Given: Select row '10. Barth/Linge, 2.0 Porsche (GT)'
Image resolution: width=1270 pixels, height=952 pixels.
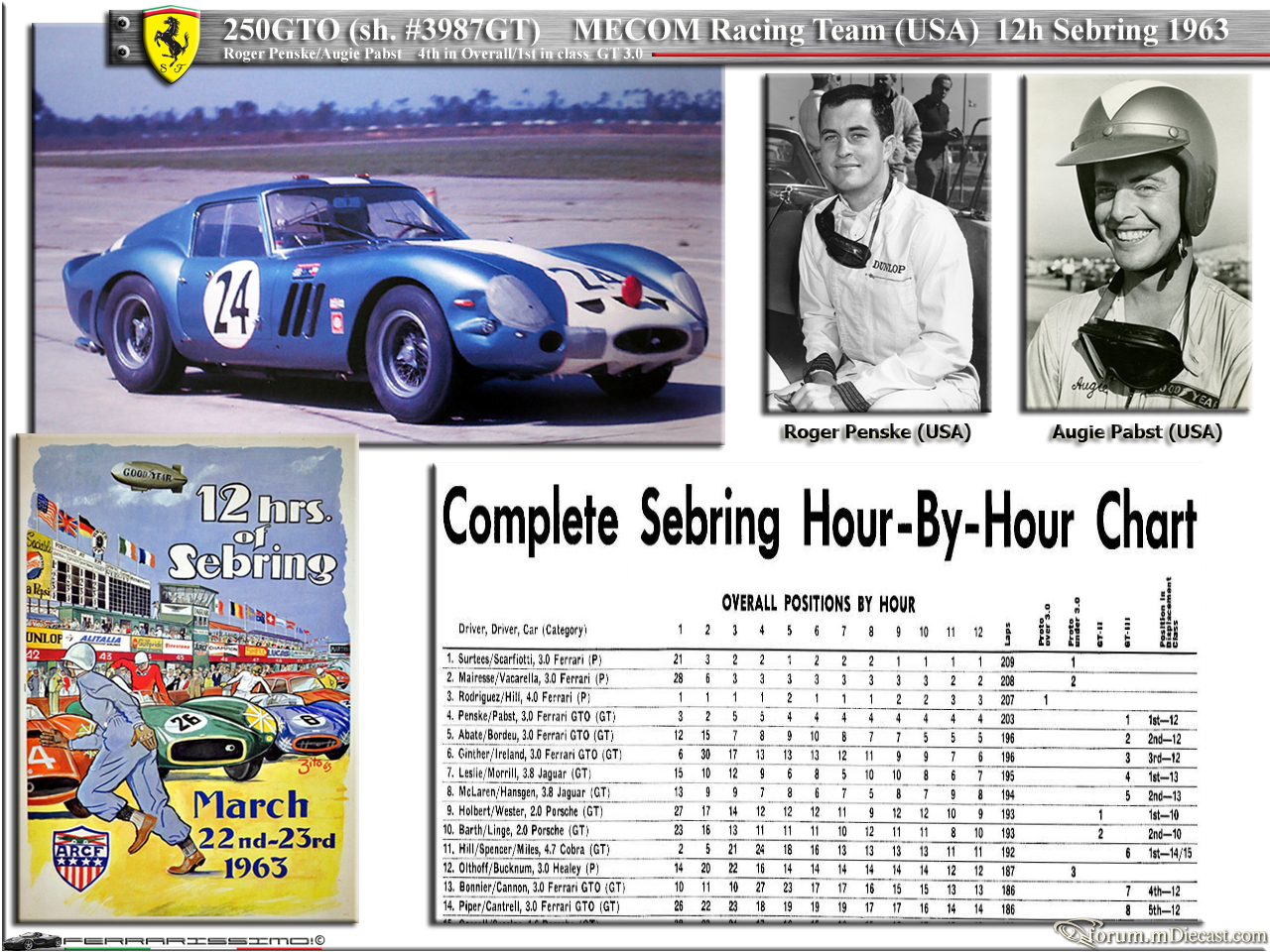Looking at the screenshot, I should point(820,830).
